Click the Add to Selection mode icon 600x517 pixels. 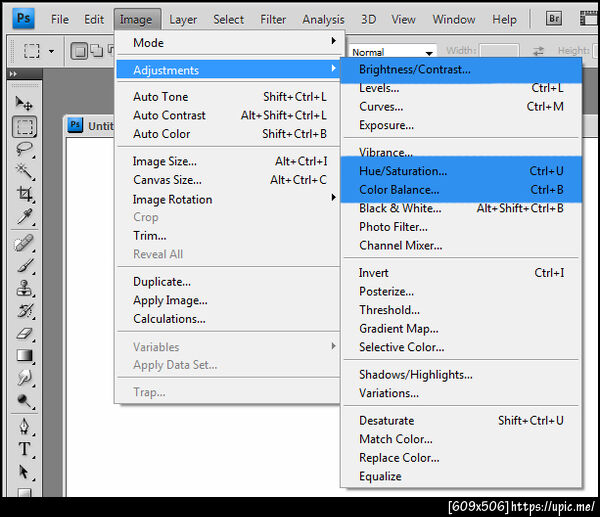point(96,51)
